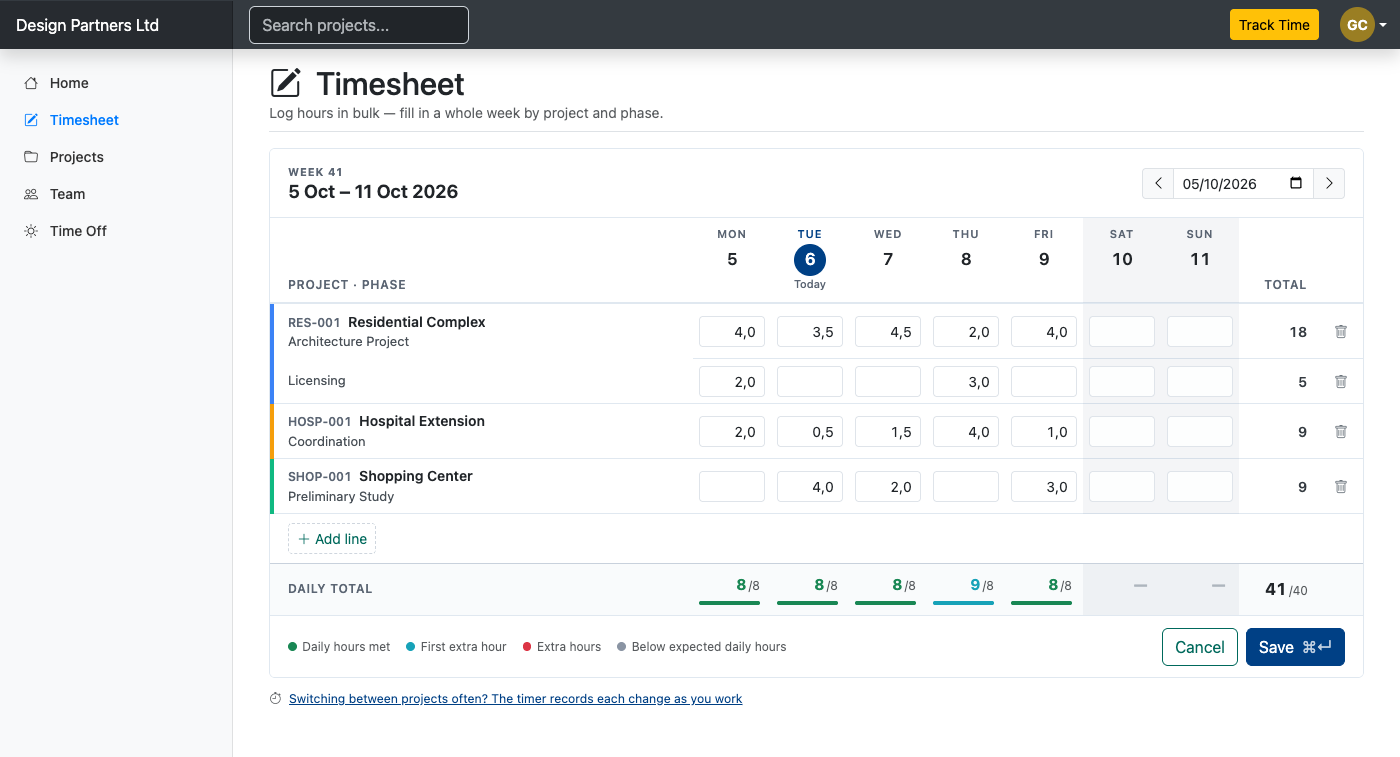Click the First extra hour legend entry

(458, 647)
